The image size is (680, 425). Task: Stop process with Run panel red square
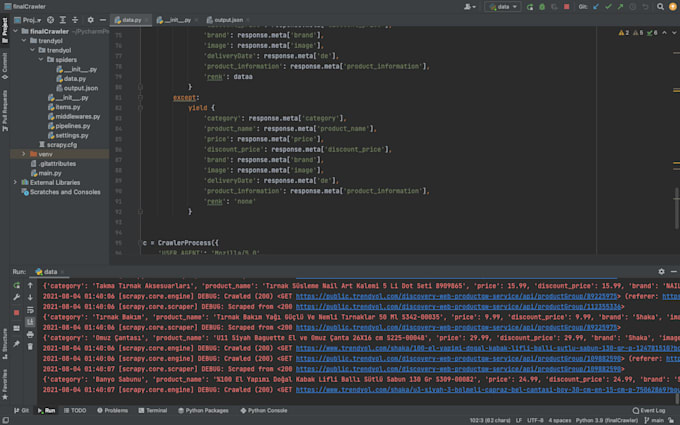[x=16, y=313]
